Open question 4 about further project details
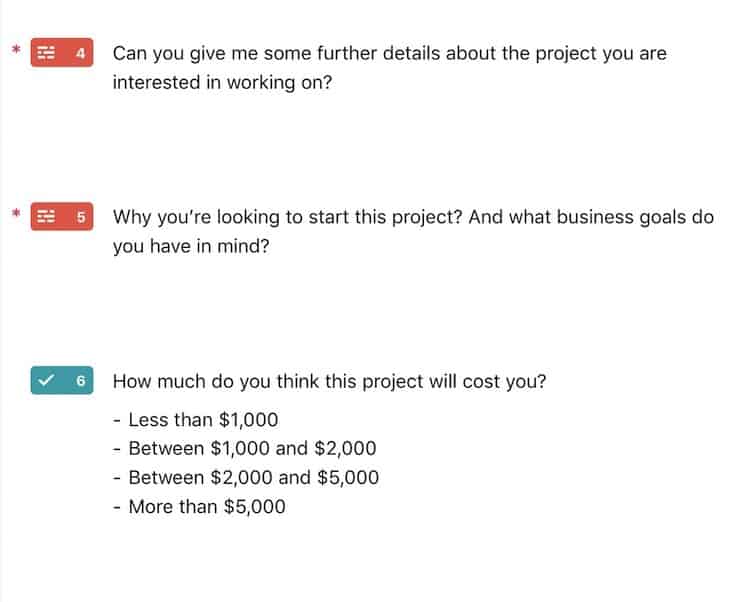Viewport: 750px width, 602px height. (x=389, y=68)
